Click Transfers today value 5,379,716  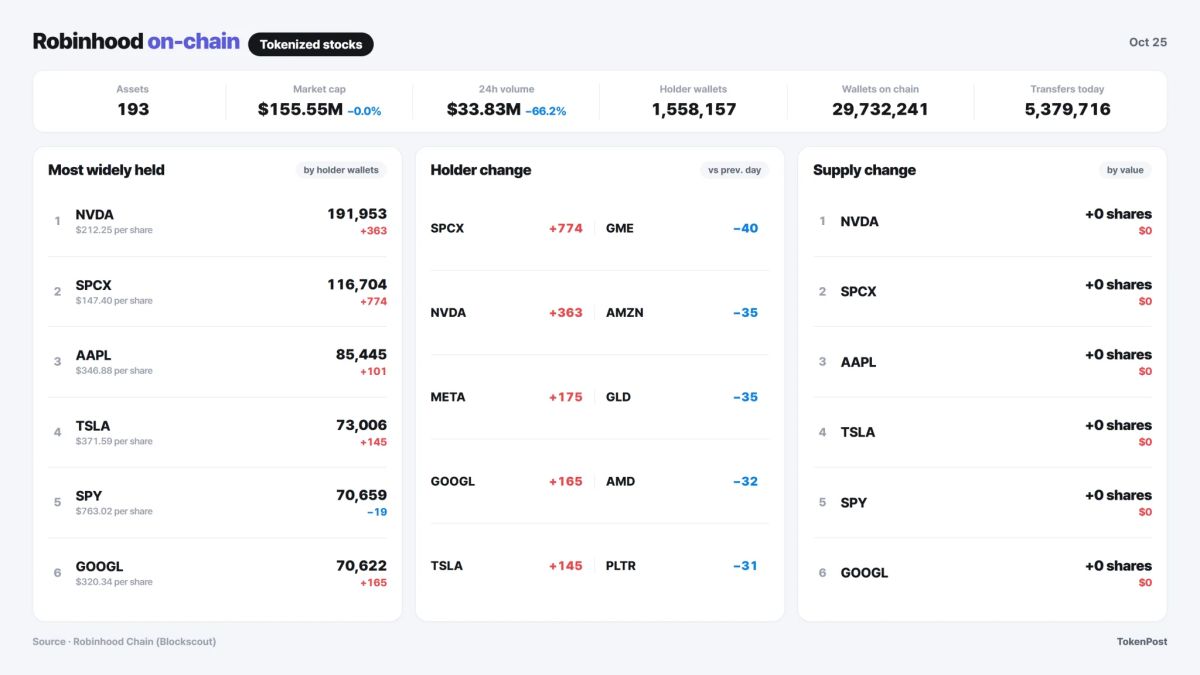[x=1067, y=109]
